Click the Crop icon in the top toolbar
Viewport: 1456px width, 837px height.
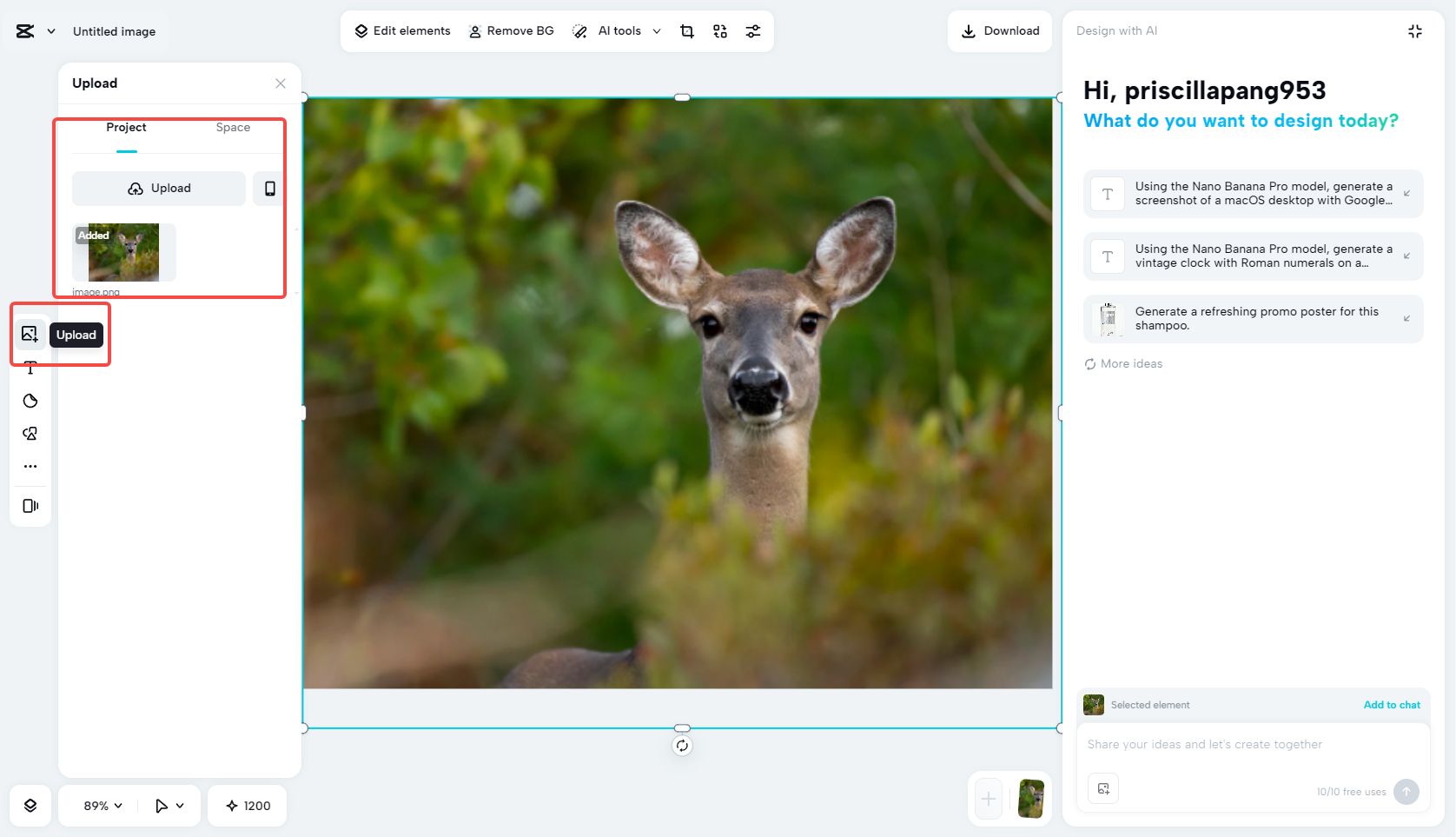coord(687,30)
